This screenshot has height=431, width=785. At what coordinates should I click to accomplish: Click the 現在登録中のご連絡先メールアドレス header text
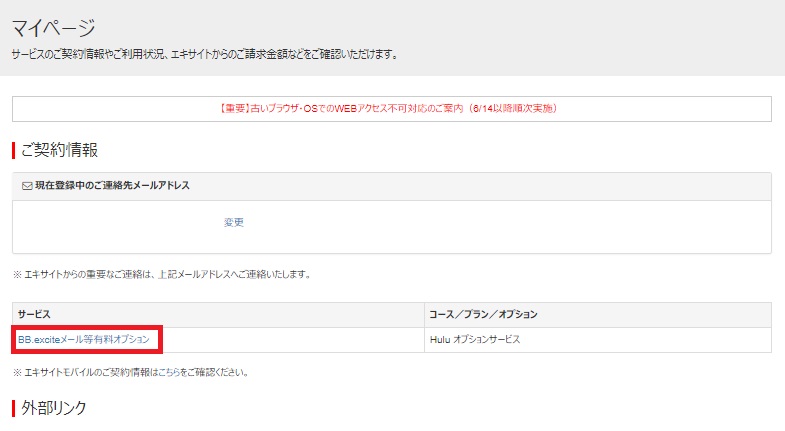[x=112, y=186]
